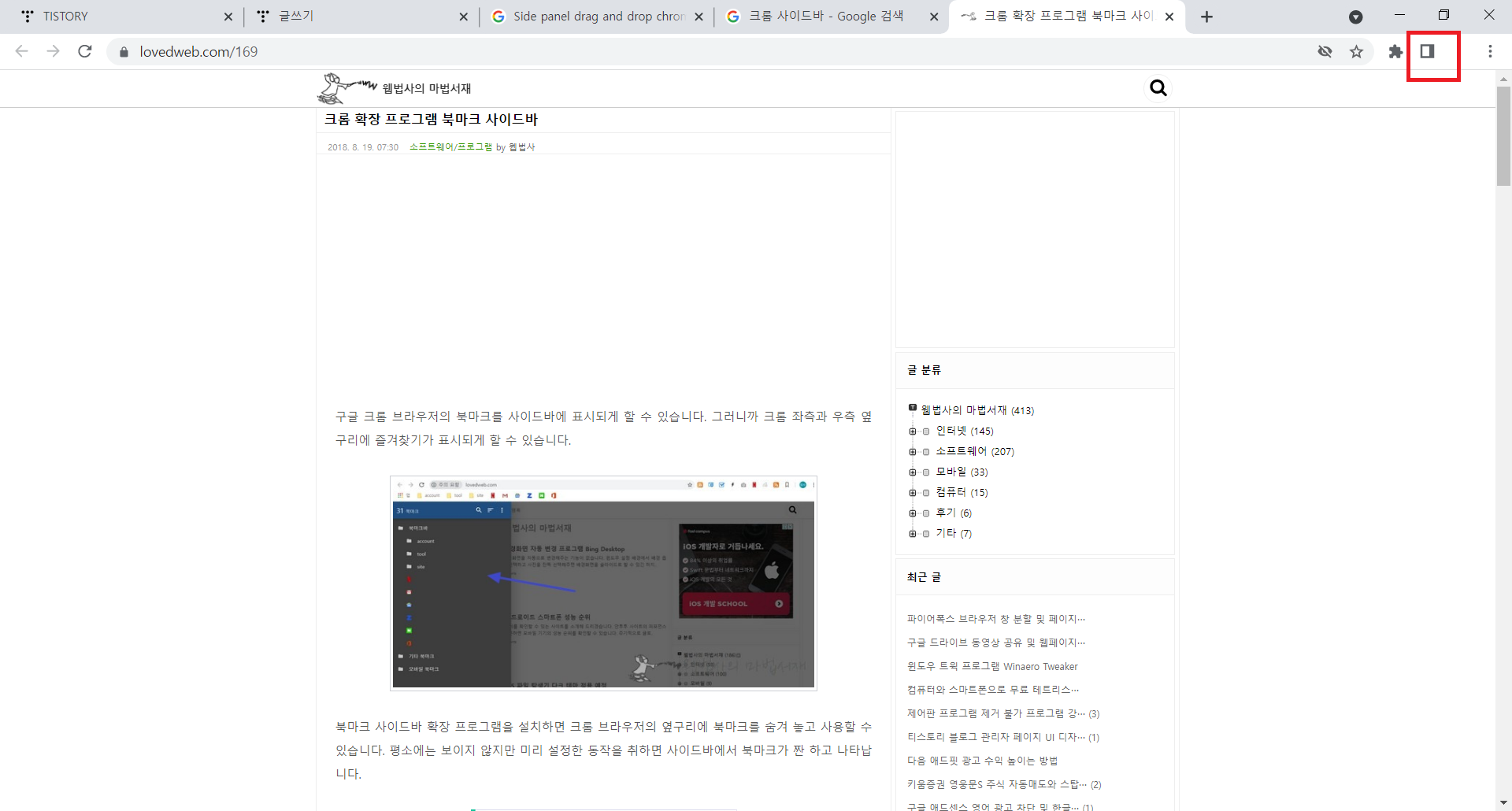
Task: Expand the 소프트웨어 (207) category
Action: coord(913,452)
